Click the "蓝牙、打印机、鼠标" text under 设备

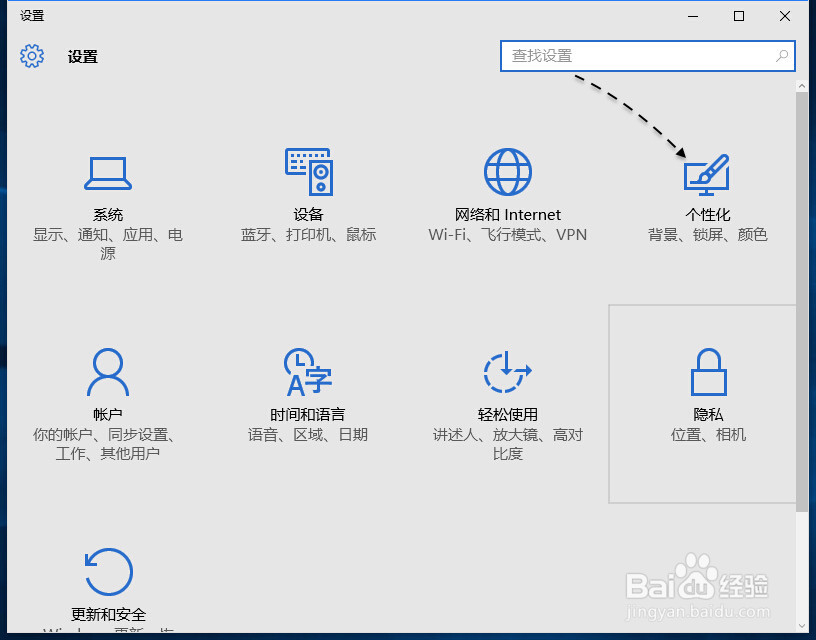[x=308, y=234]
